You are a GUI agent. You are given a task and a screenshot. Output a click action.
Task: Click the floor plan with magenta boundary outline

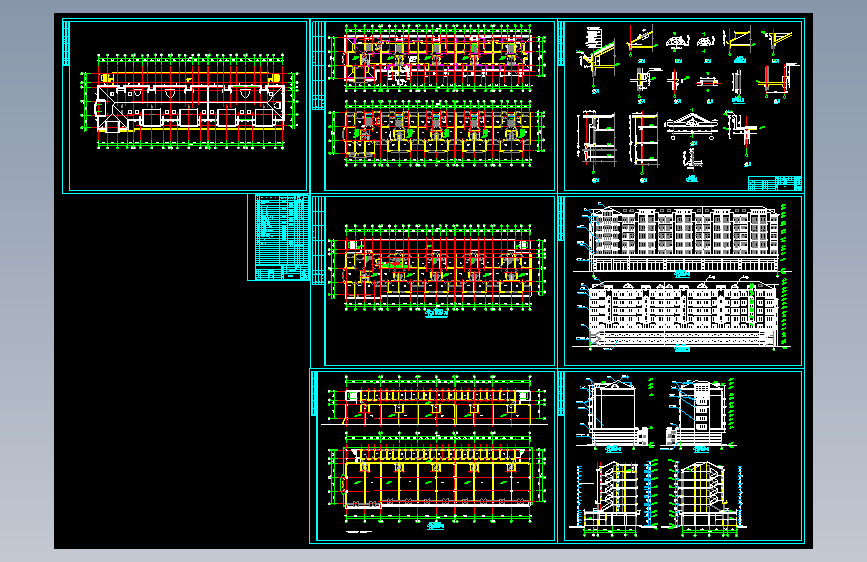437,58
